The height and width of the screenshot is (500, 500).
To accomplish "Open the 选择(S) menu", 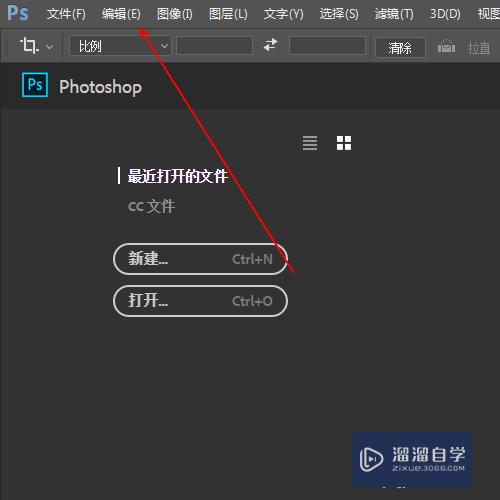I will 339,14.
